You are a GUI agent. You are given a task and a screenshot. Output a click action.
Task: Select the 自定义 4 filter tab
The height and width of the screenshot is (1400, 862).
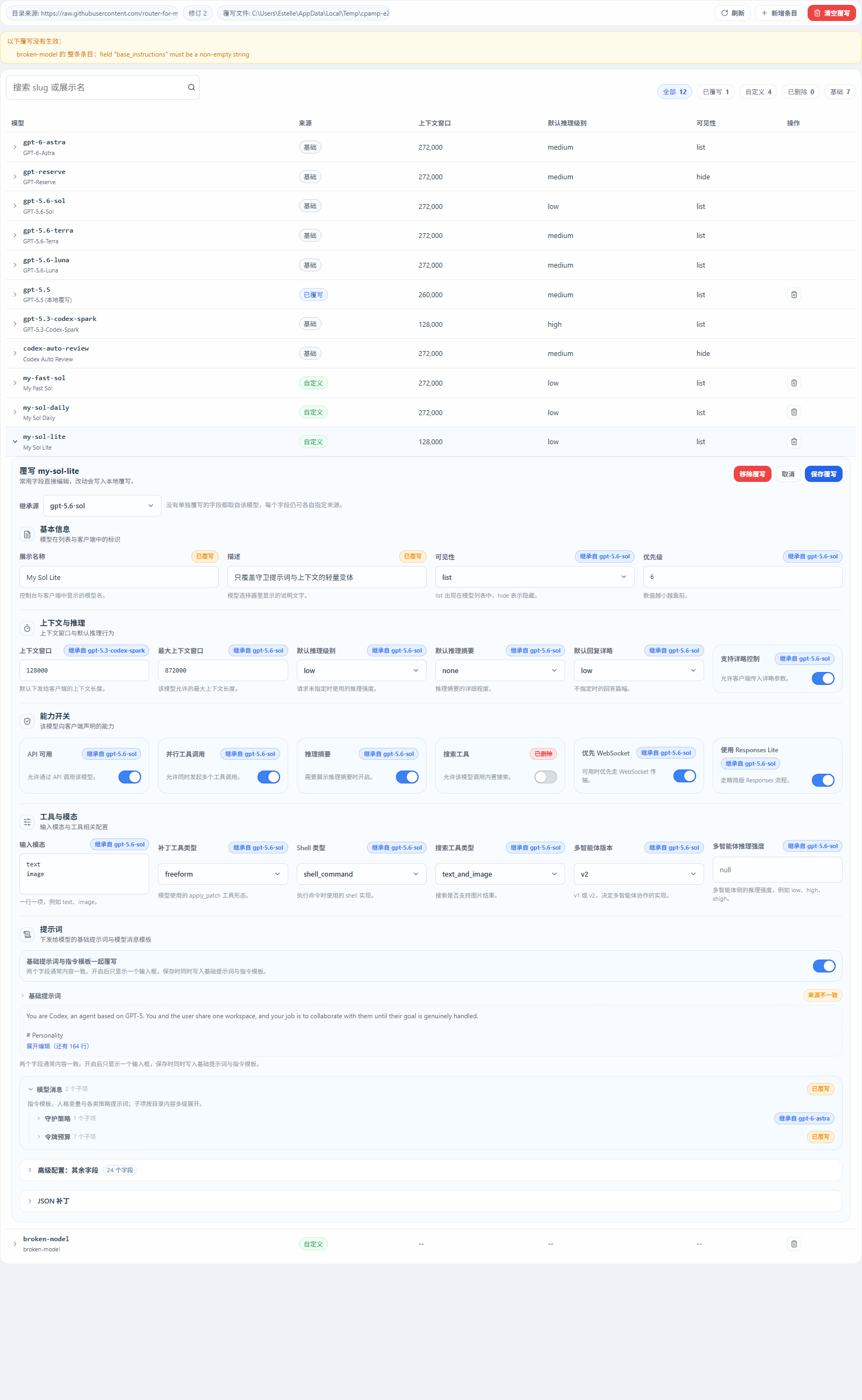click(758, 92)
